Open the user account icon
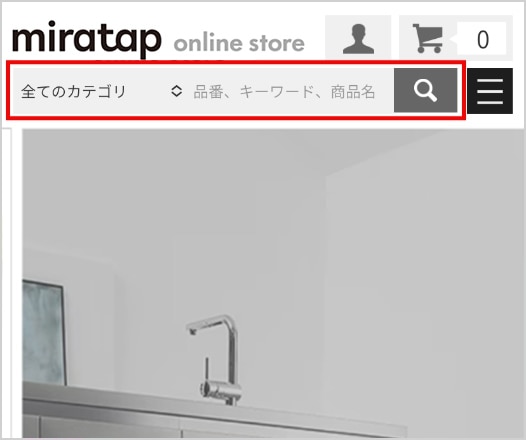 coord(358,38)
